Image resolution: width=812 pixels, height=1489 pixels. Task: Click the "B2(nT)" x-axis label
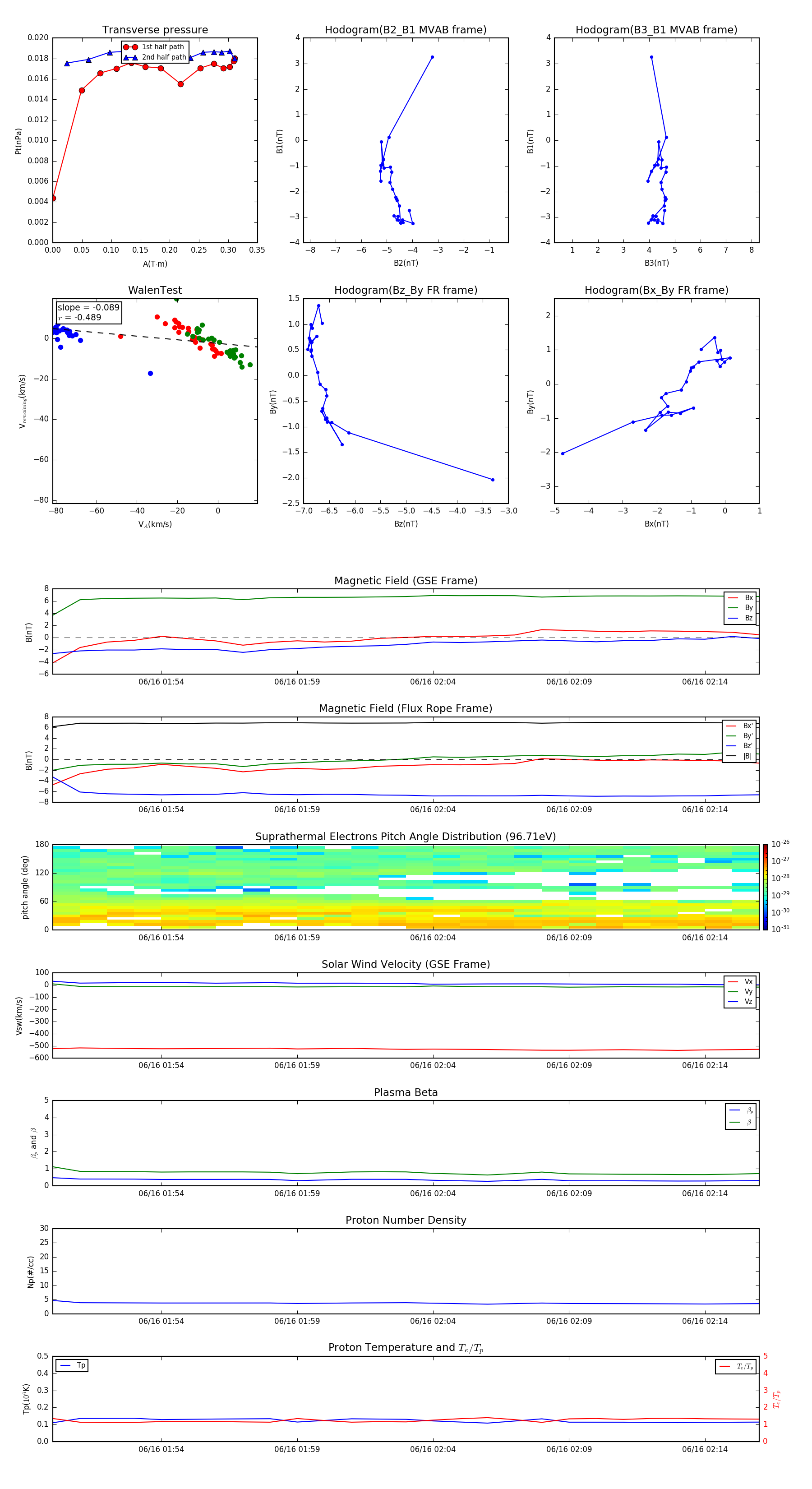click(x=406, y=263)
